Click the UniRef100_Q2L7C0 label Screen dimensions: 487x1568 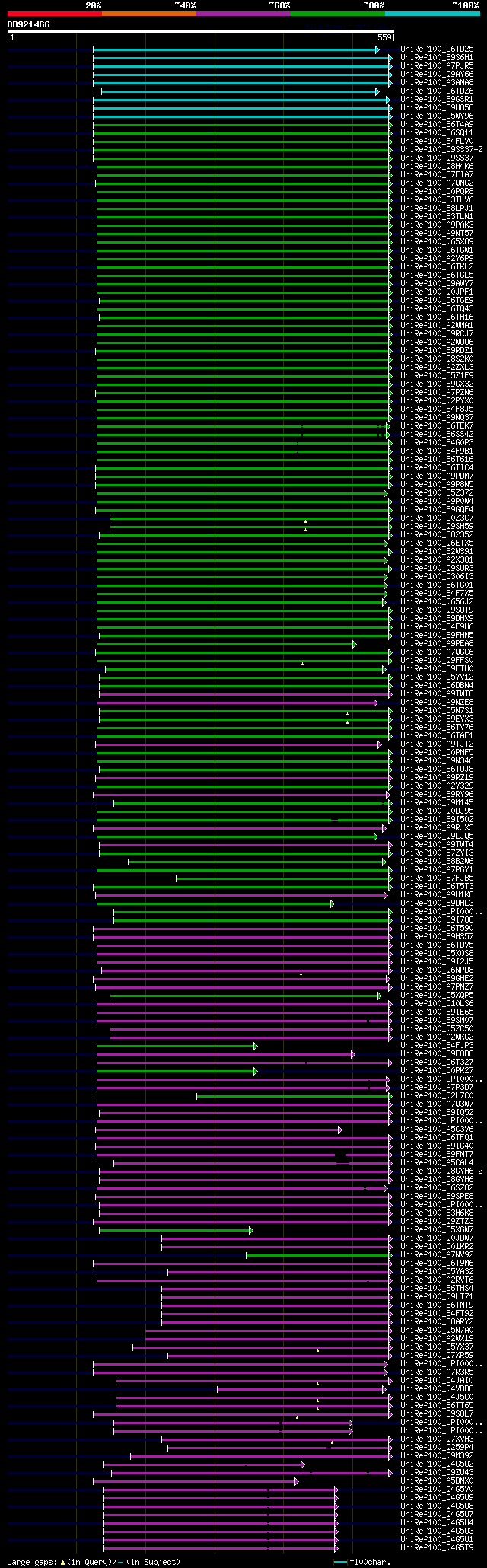437,1096
